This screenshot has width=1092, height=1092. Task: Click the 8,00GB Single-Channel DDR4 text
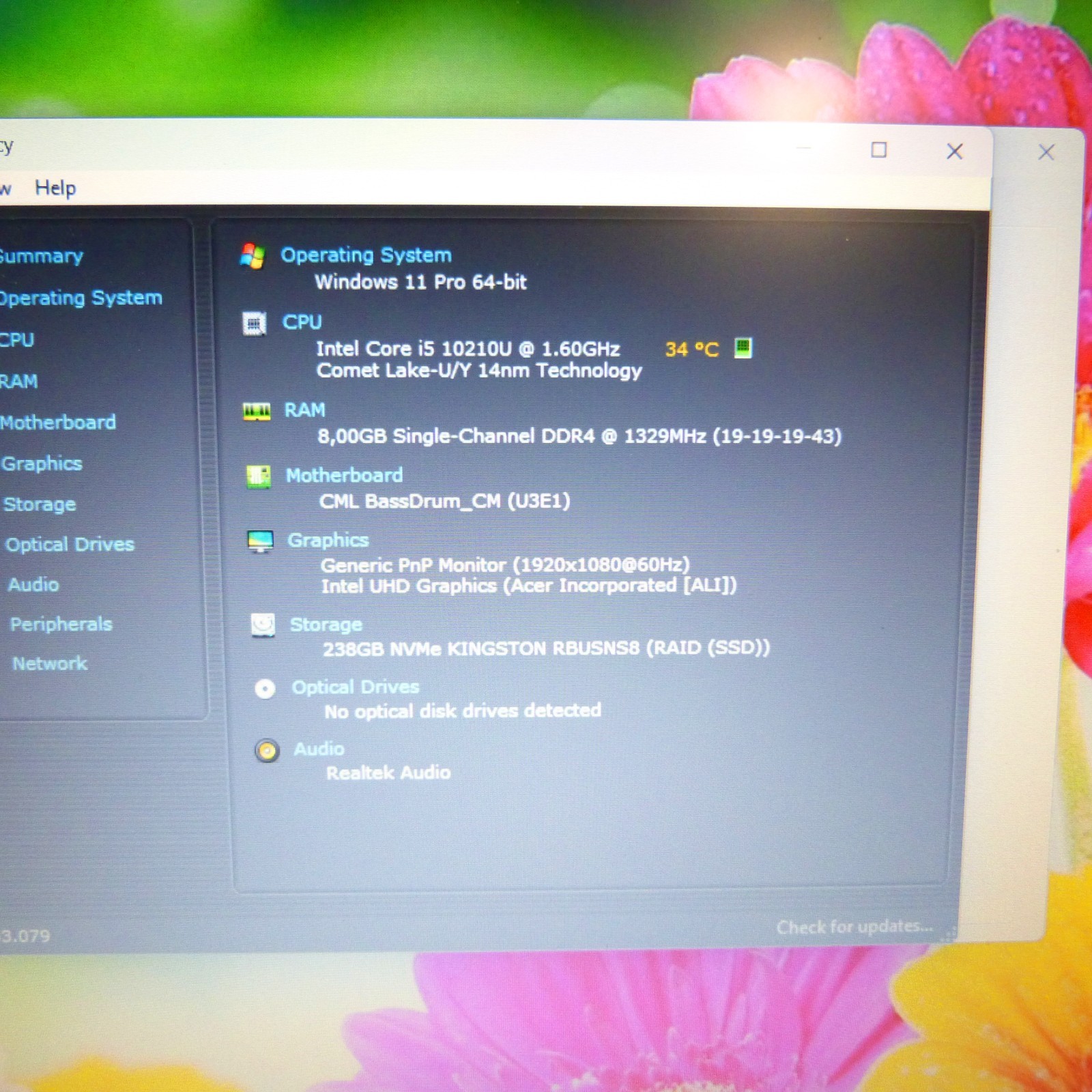click(579, 436)
